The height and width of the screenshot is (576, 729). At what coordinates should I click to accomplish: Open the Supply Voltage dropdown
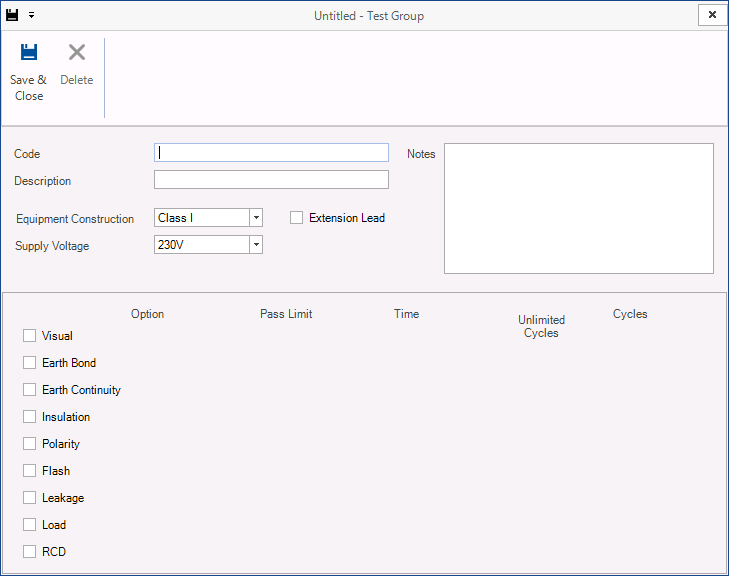coord(256,245)
